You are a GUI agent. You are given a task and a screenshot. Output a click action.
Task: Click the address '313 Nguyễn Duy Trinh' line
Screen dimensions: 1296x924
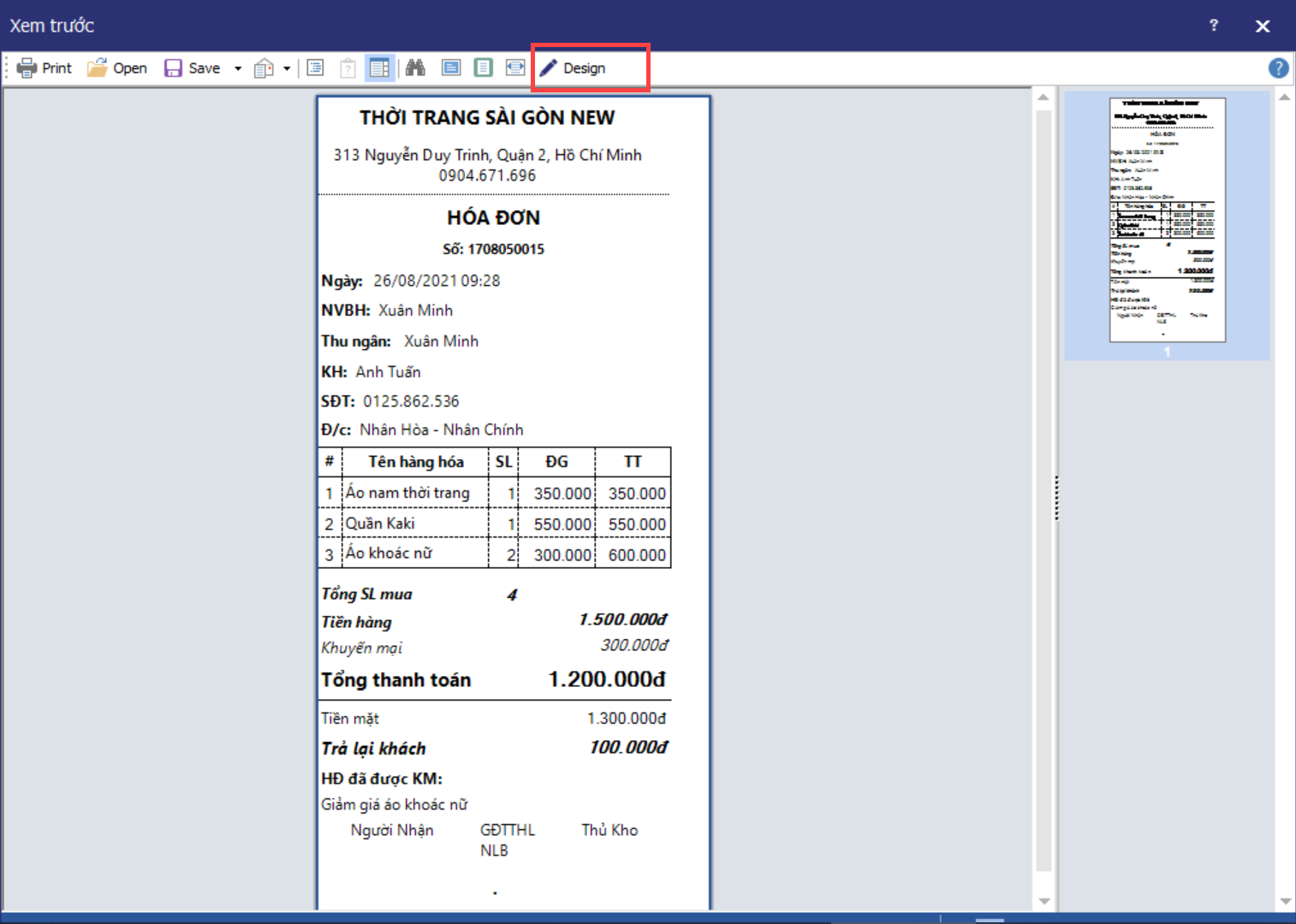tap(487, 155)
